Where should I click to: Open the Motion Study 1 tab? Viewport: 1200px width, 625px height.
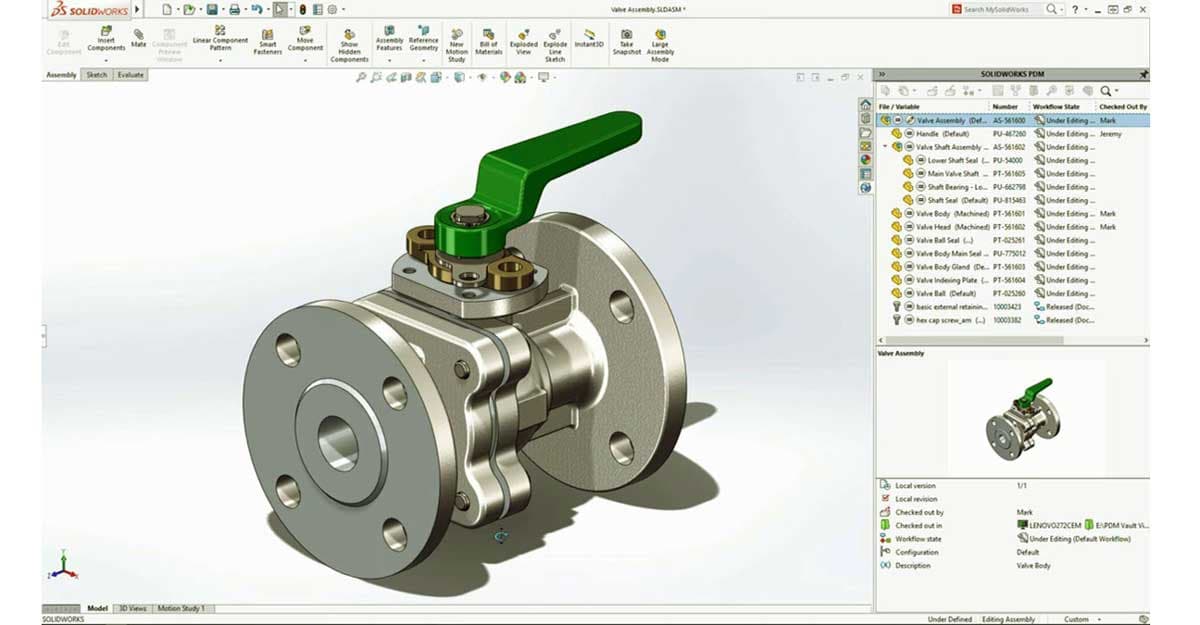tap(181, 609)
